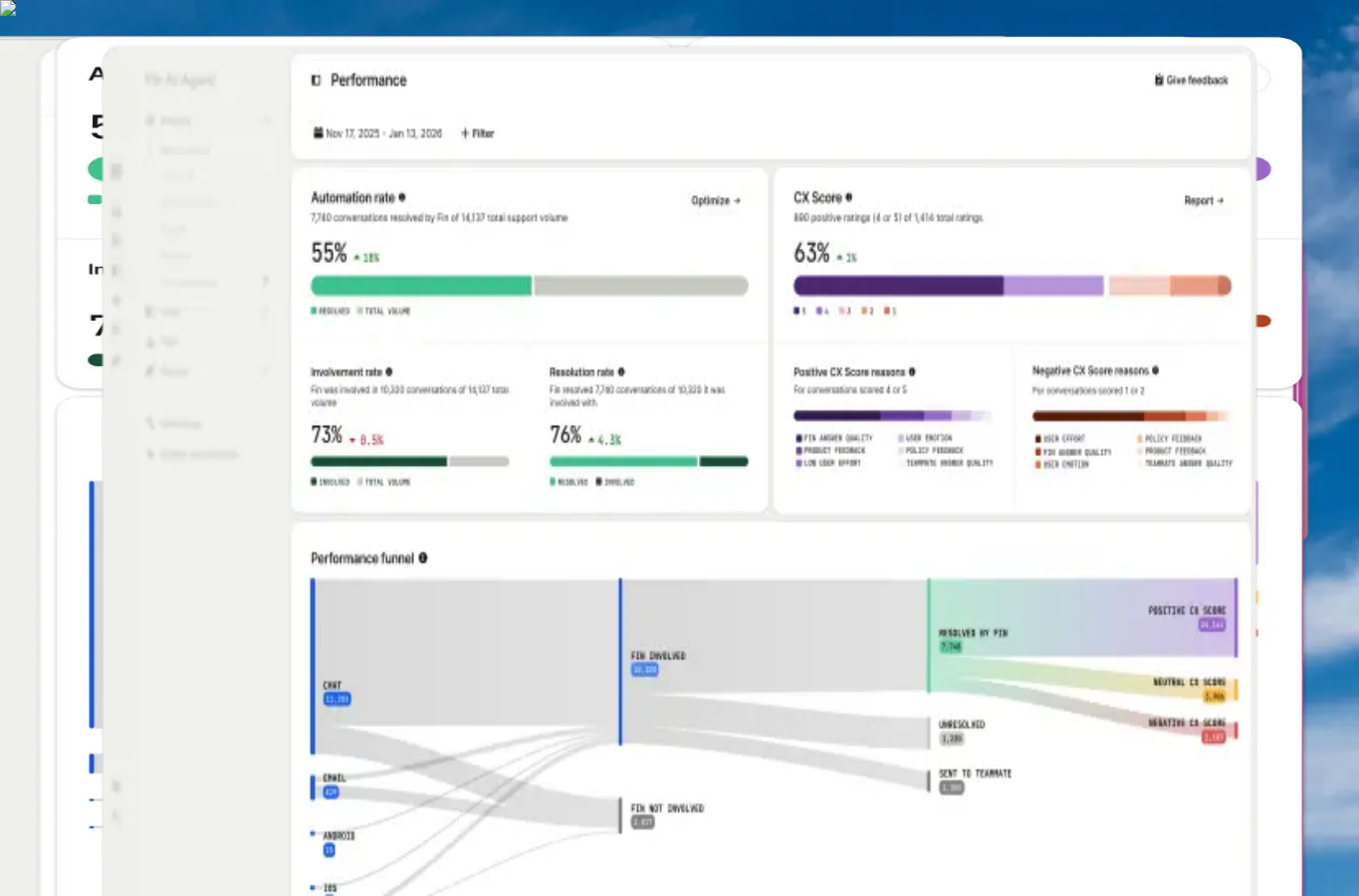Click the info icon next to Performance funnel
Viewport: 1359px width, 896px height.
(x=423, y=558)
